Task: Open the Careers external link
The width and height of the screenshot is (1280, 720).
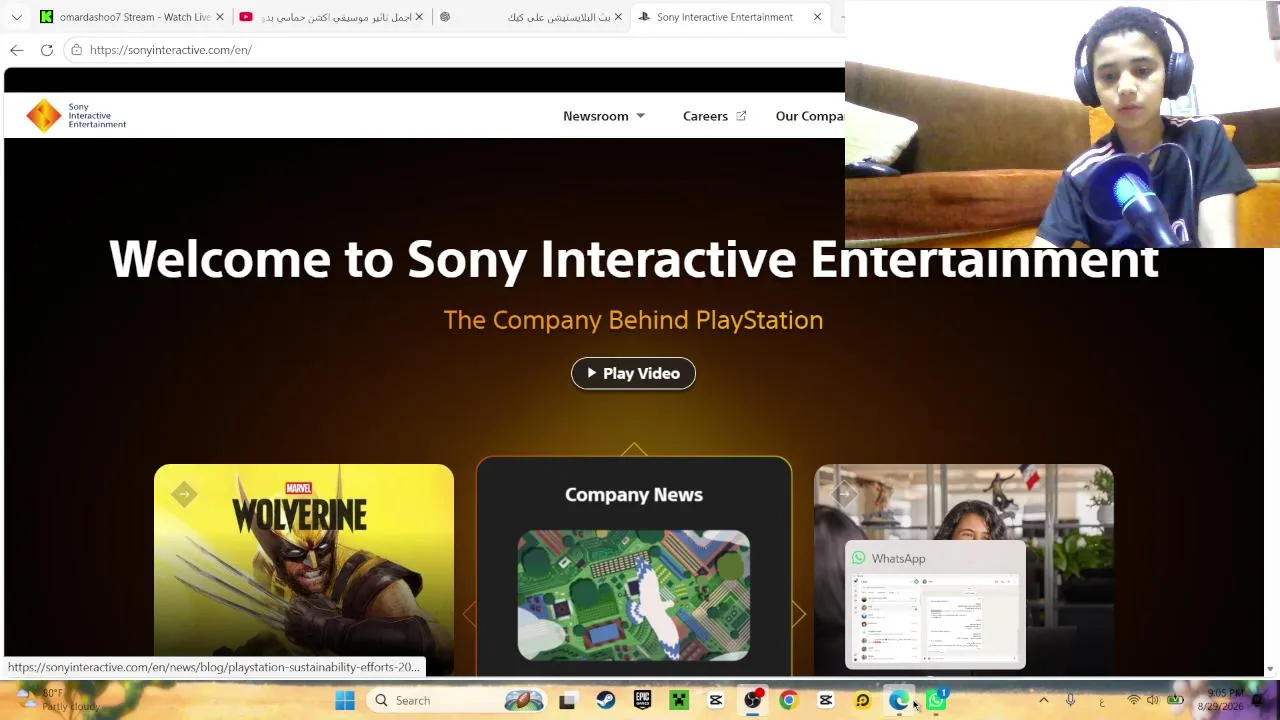Action: [714, 116]
